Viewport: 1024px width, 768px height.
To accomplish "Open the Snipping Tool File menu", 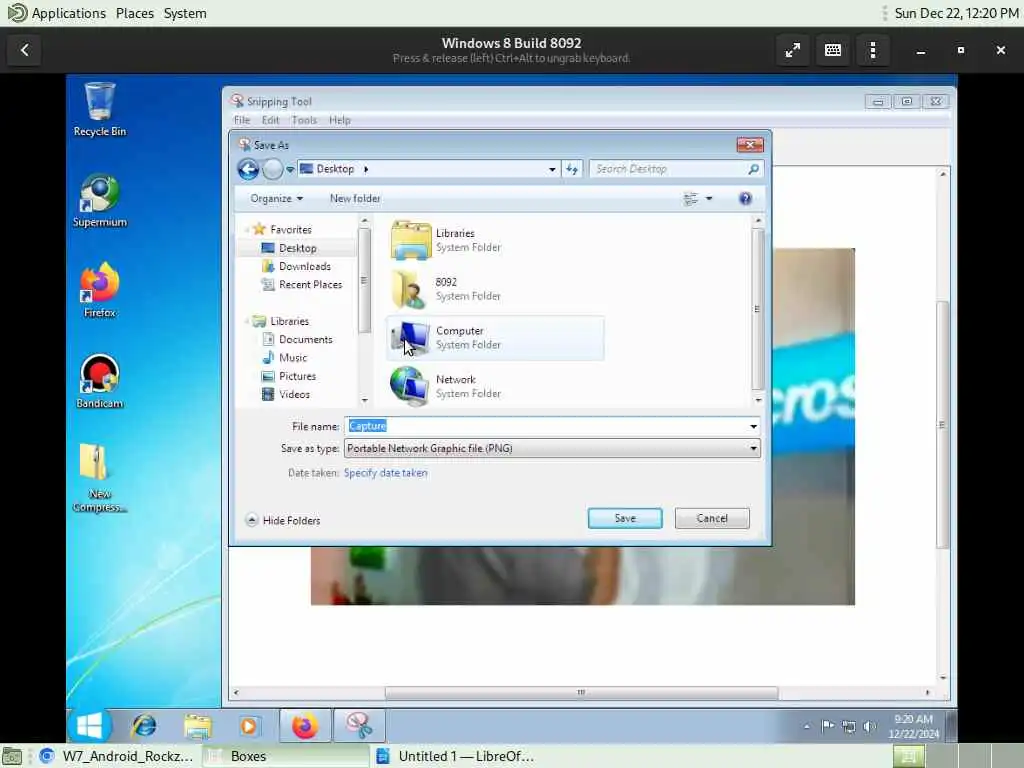I will tap(242, 120).
